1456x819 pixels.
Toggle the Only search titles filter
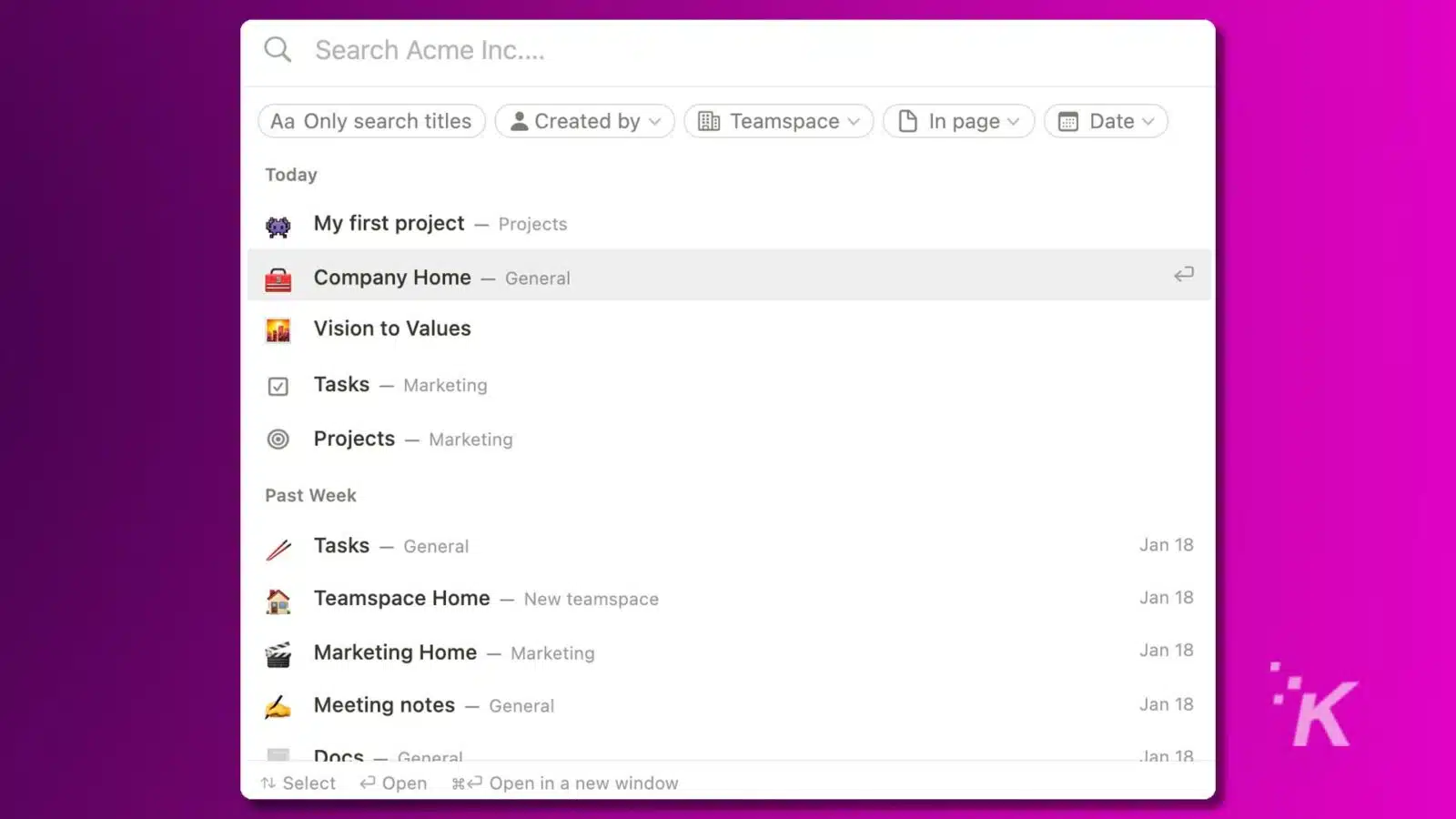point(370,121)
